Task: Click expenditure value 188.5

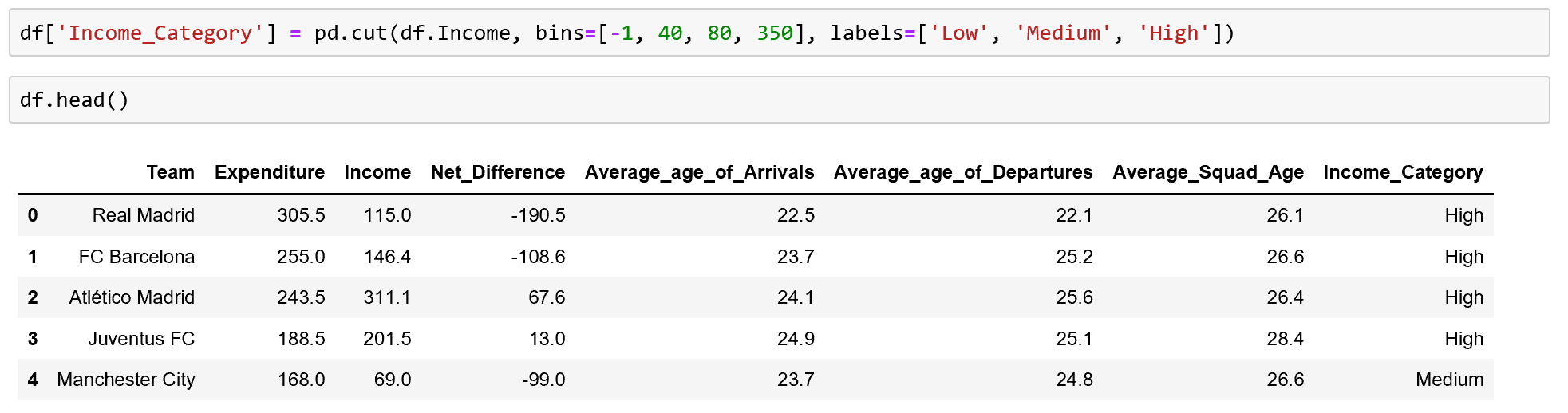Action: (x=301, y=339)
